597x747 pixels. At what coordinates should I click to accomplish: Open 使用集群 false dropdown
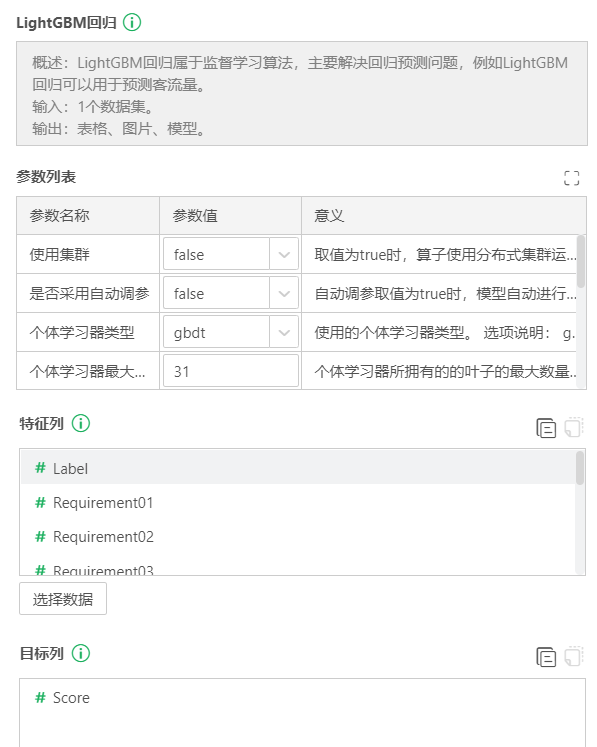tap(231, 254)
